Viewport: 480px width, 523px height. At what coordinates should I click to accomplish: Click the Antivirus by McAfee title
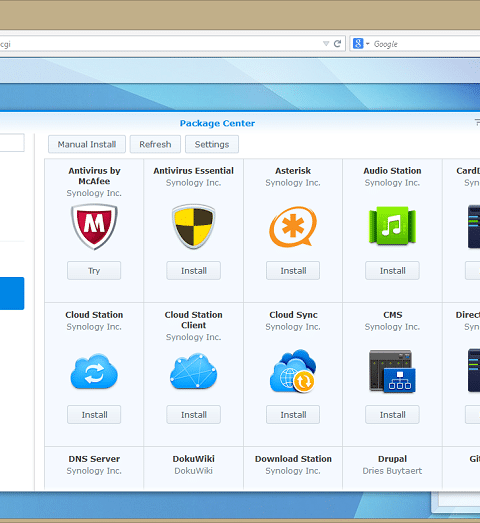[x=94, y=176]
